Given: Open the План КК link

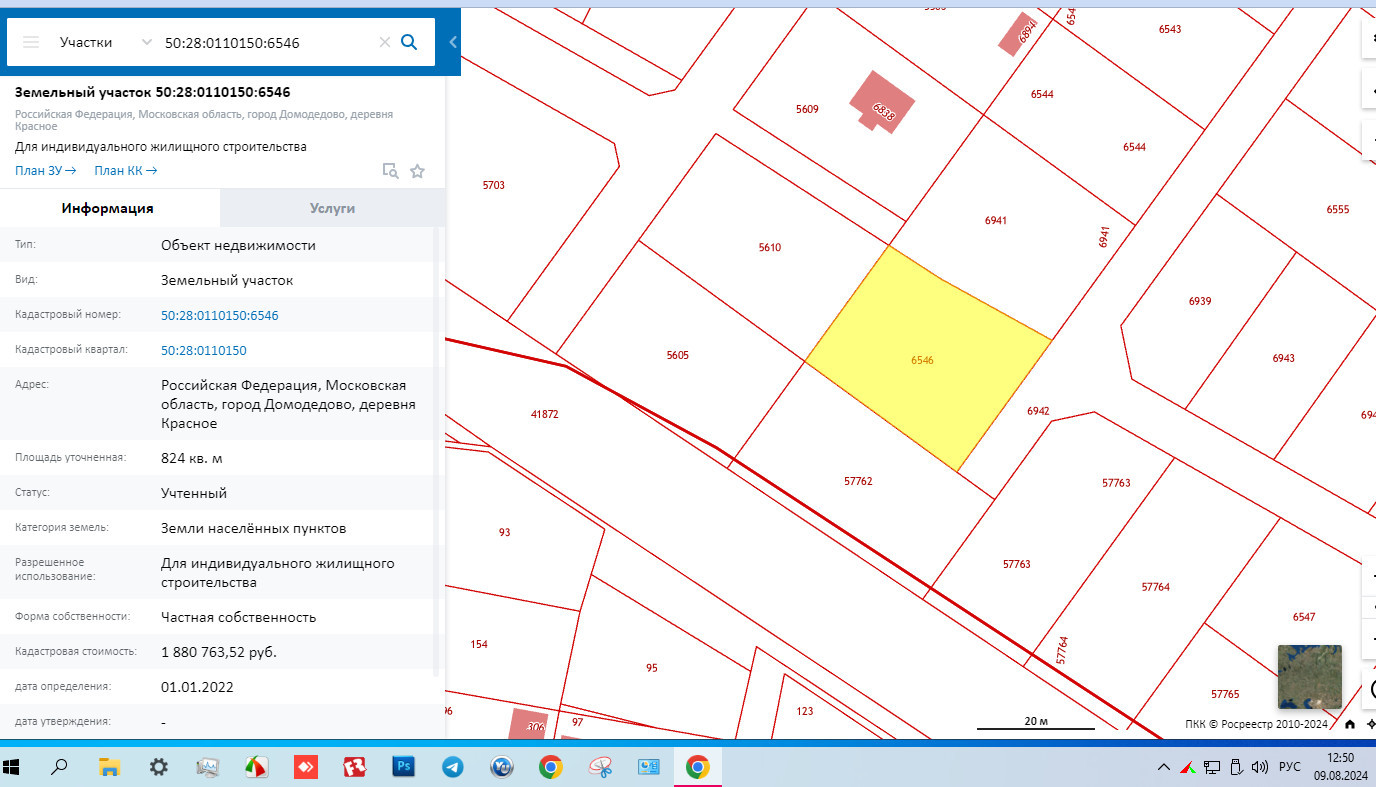Looking at the screenshot, I should (125, 171).
